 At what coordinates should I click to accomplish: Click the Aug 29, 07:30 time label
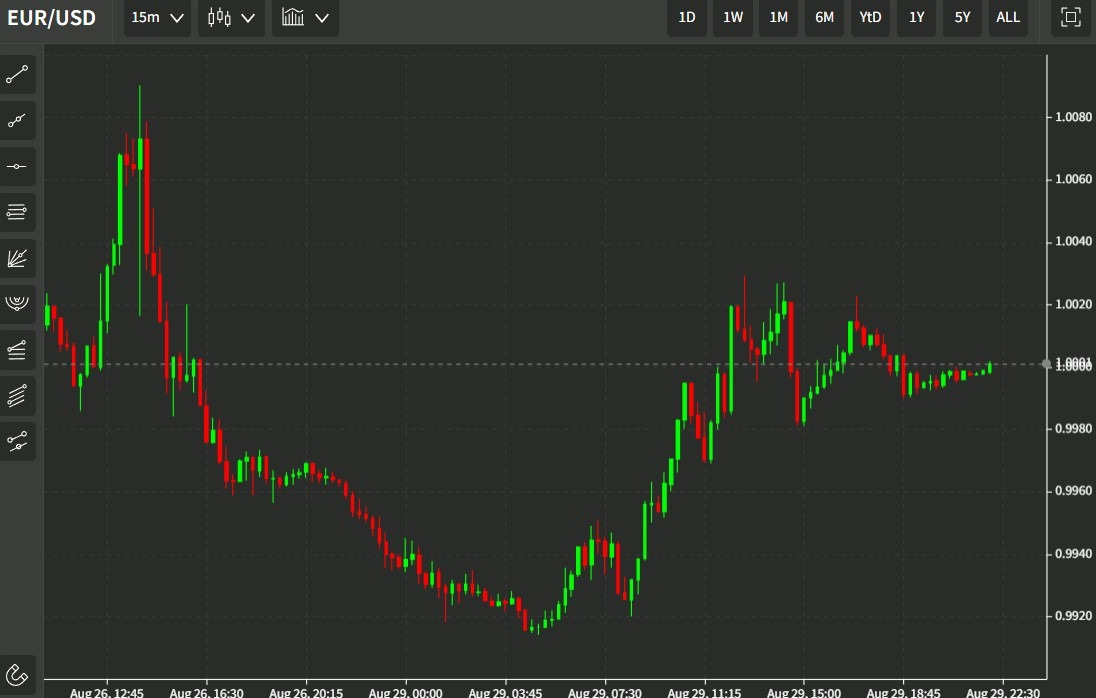point(605,692)
